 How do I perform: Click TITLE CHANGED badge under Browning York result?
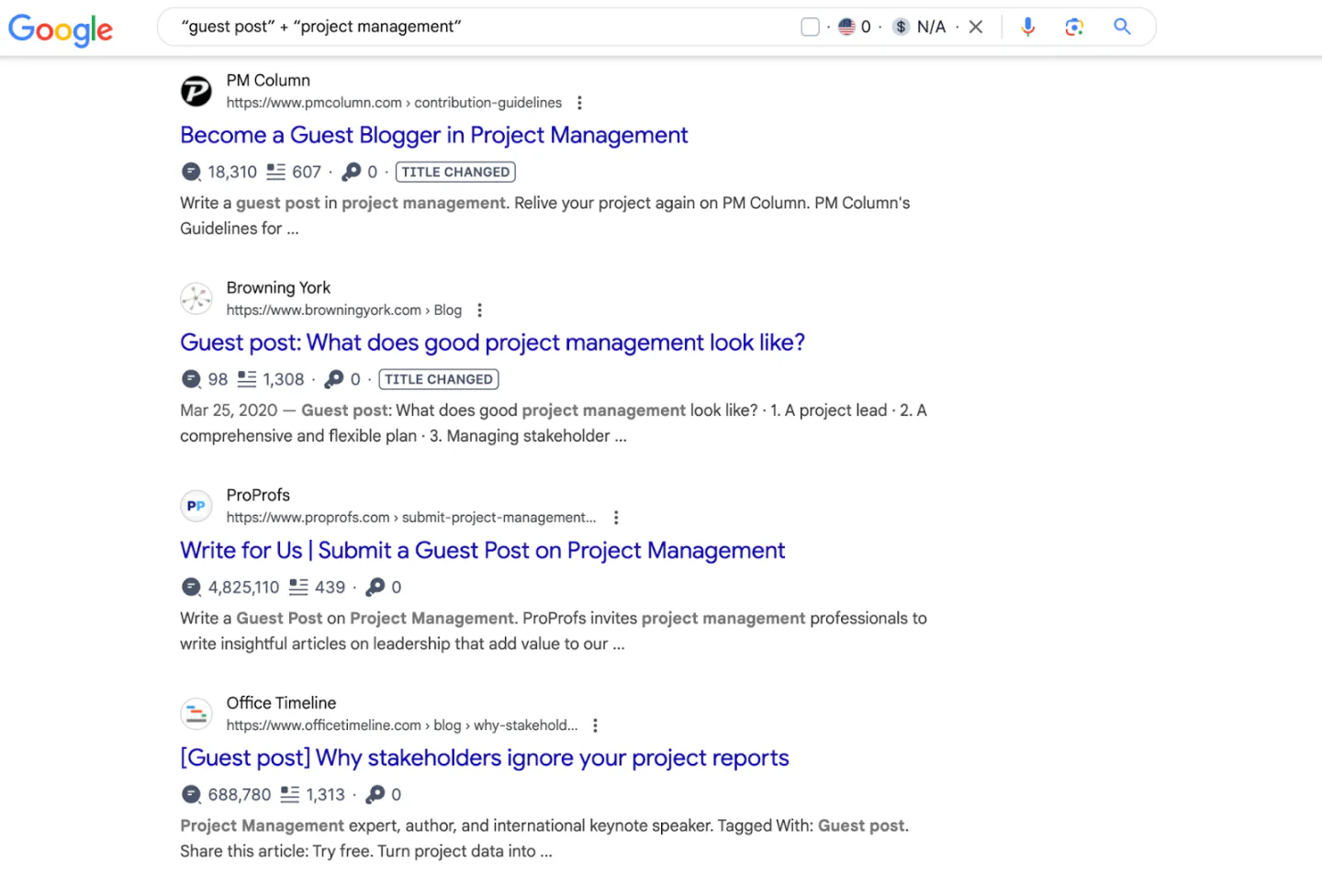click(x=439, y=379)
